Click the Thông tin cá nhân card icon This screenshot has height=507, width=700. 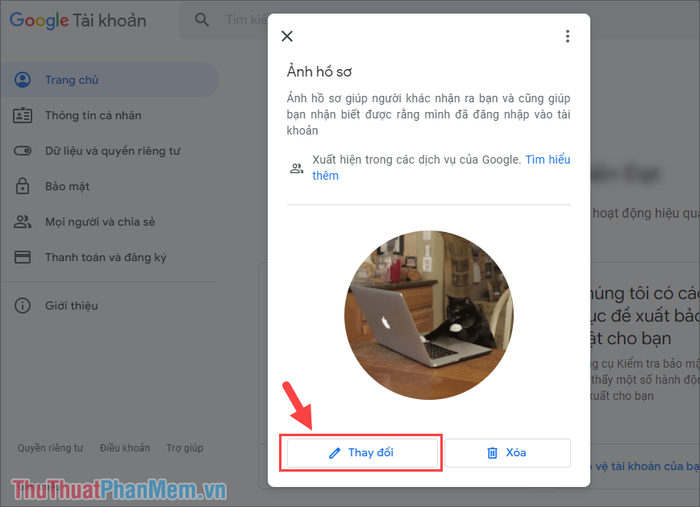(23, 115)
